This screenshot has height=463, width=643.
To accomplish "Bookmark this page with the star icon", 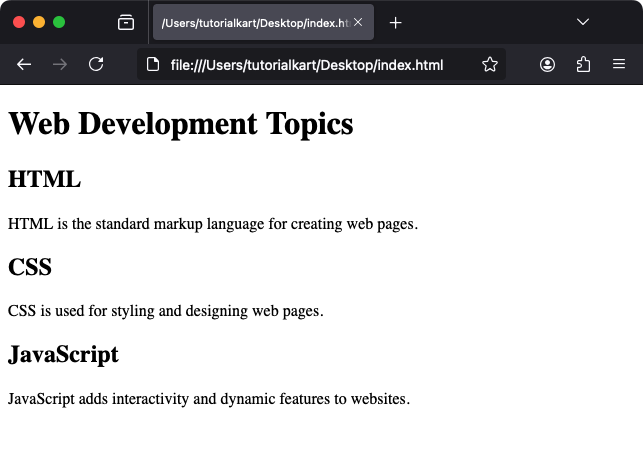I will [x=489, y=64].
